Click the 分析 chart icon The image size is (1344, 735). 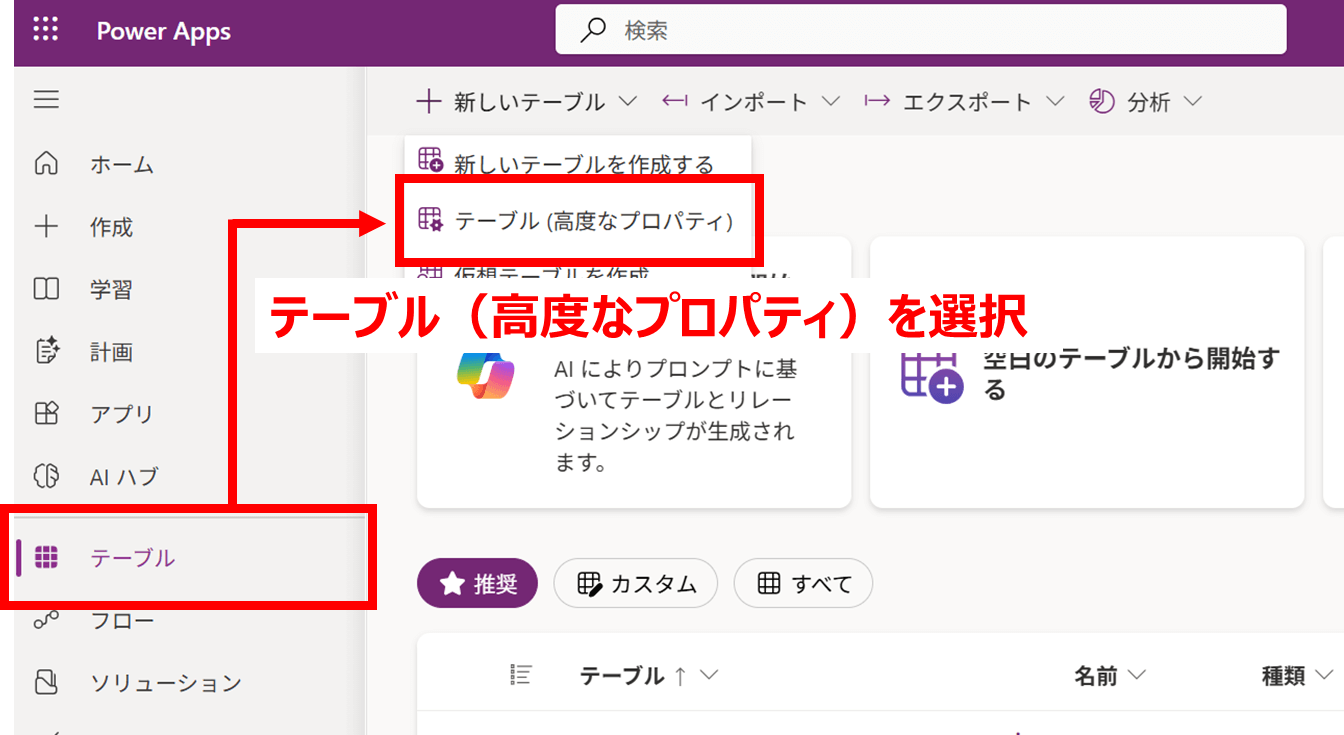[1101, 101]
